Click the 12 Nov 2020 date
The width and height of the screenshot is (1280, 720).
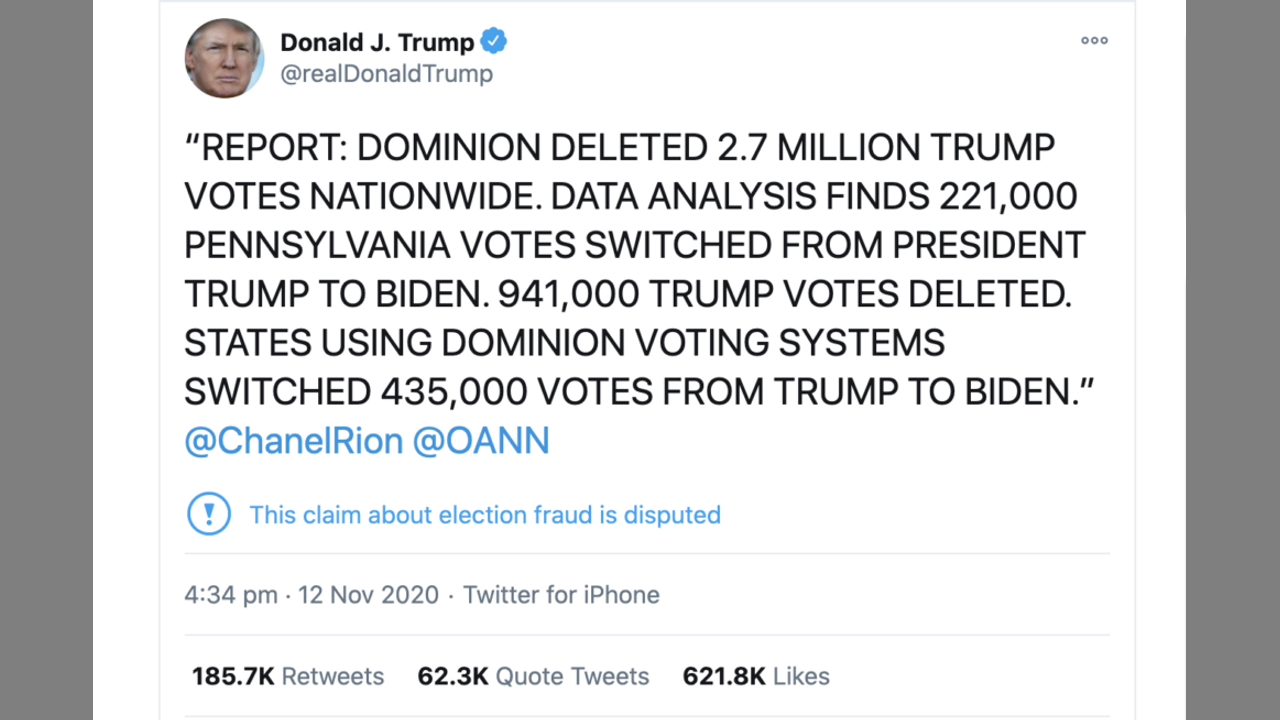coord(368,595)
